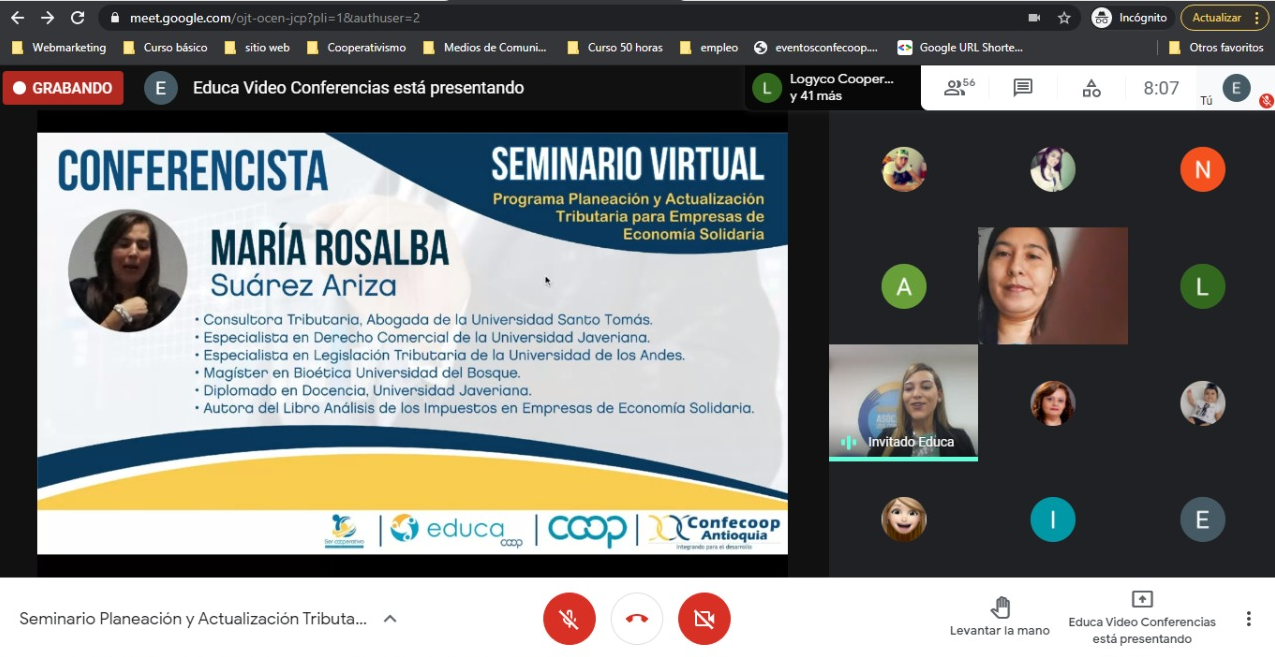Viewport: 1275px width, 657px height.
Task: Open the Curso básico bookmark folder
Action: (x=165, y=47)
